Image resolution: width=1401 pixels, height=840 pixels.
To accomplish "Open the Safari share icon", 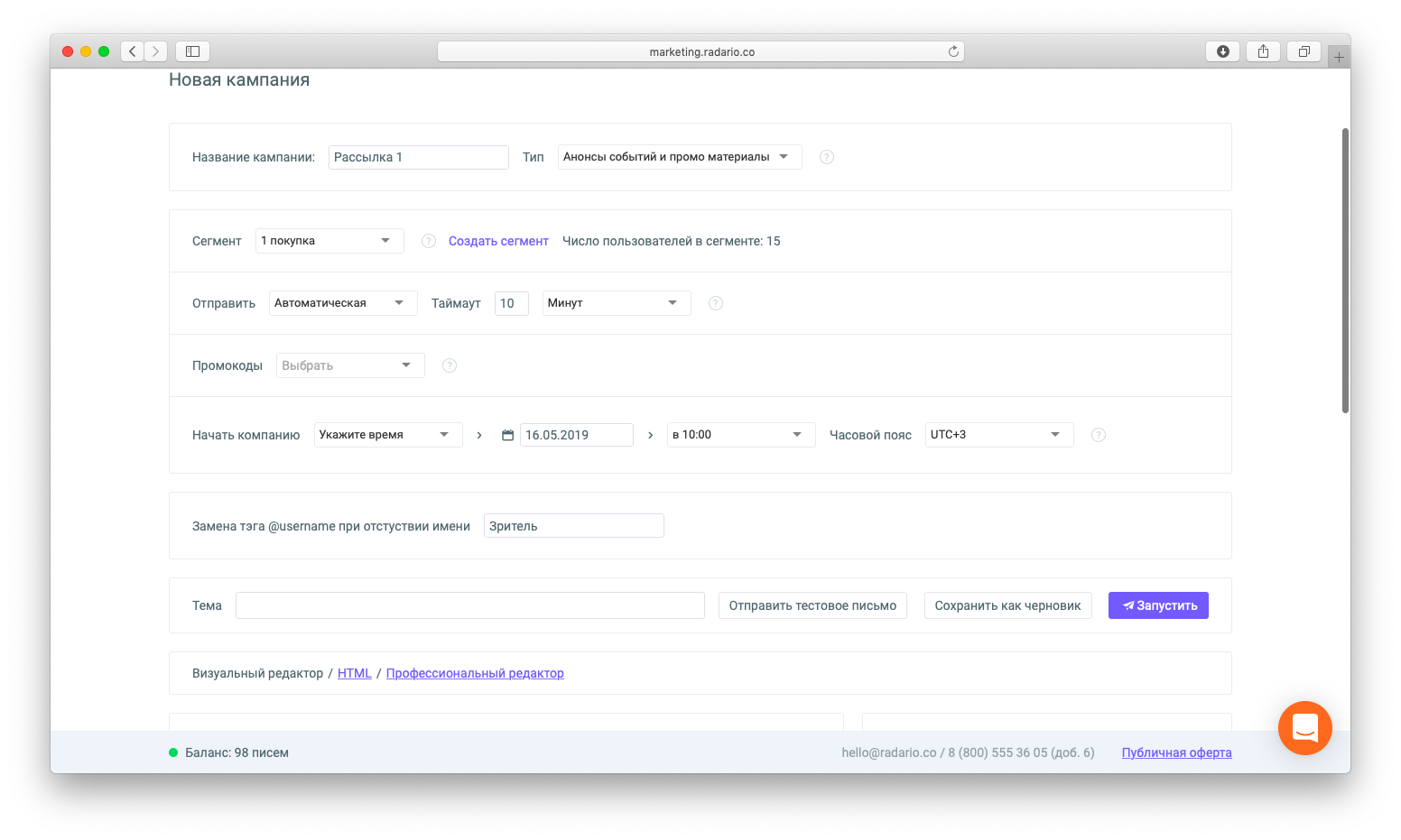I will pos(1264,51).
